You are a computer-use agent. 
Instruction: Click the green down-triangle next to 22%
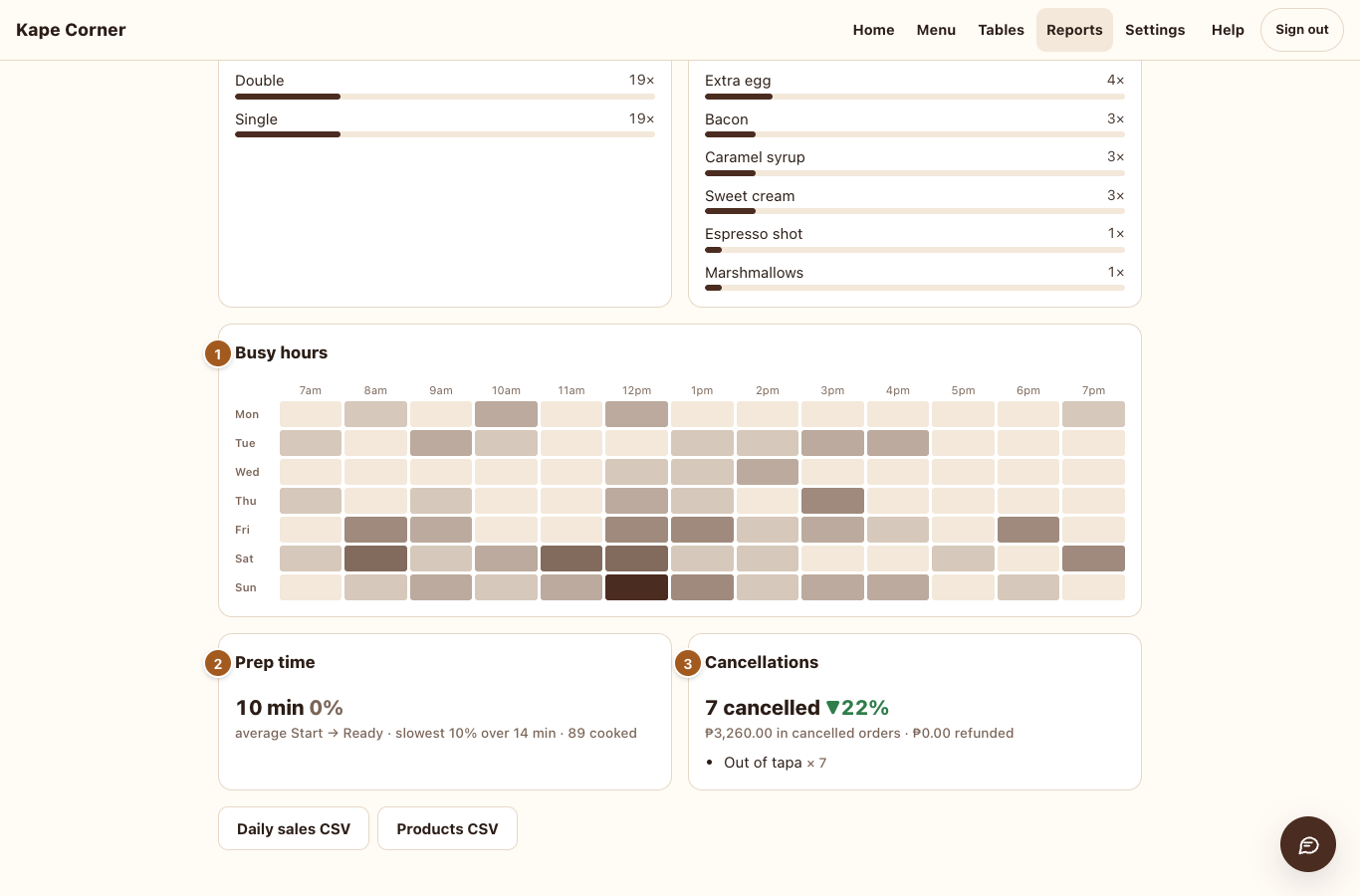[833, 708]
